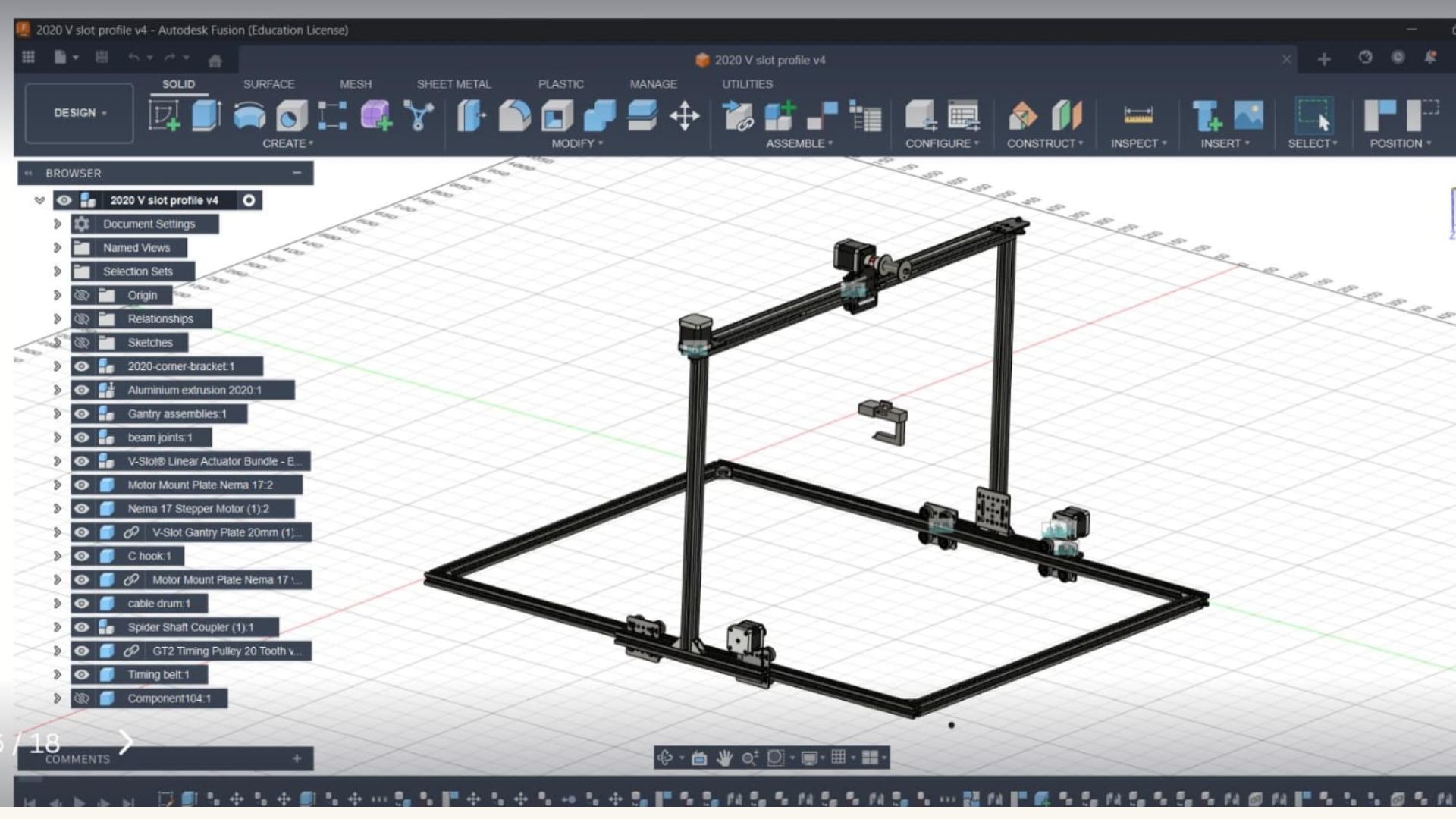Switch to the PLASTIC tab
The height and width of the screenshot is (819, 1456).
[561, 84]
